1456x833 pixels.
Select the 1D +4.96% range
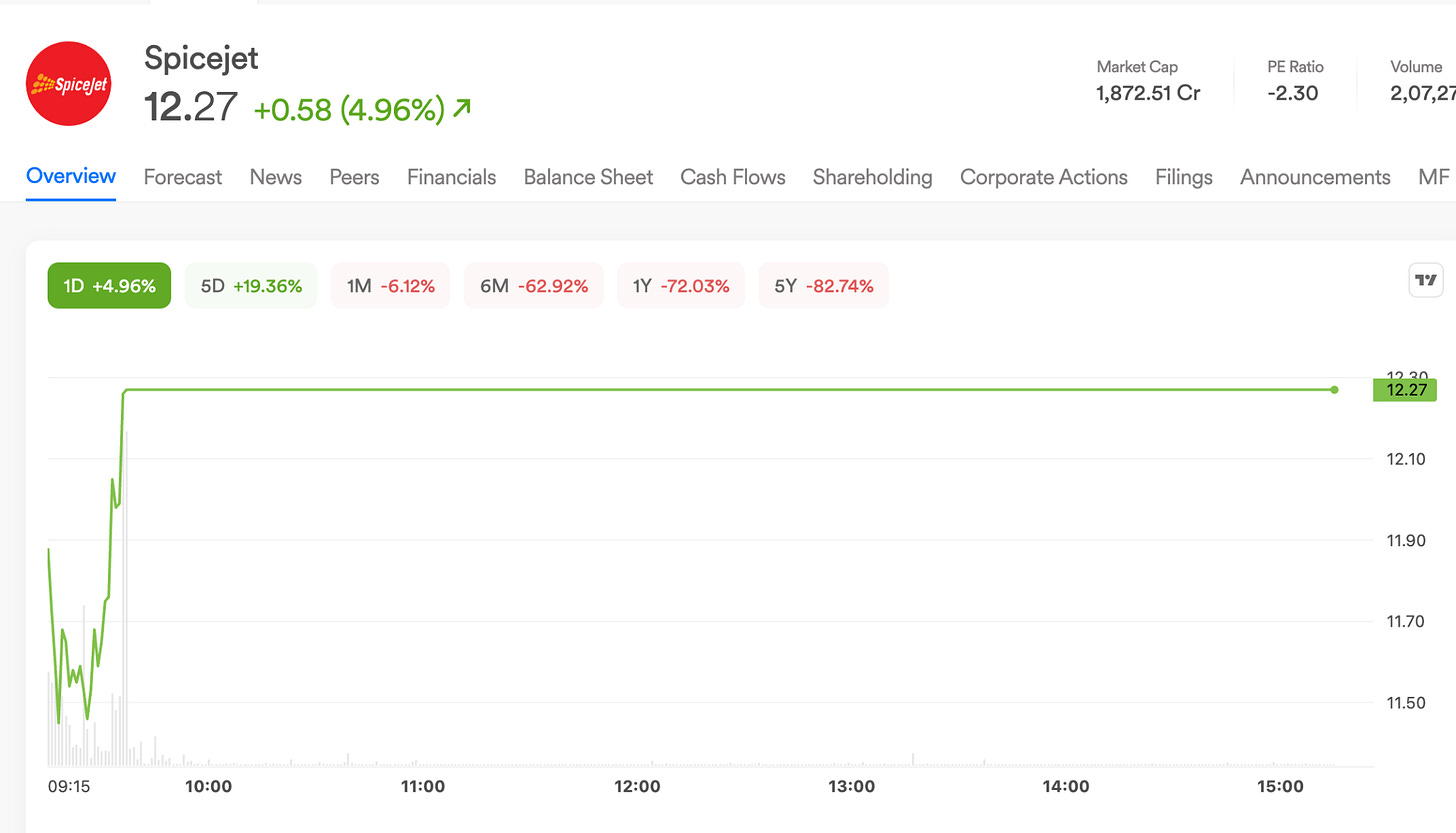[109, 286]
